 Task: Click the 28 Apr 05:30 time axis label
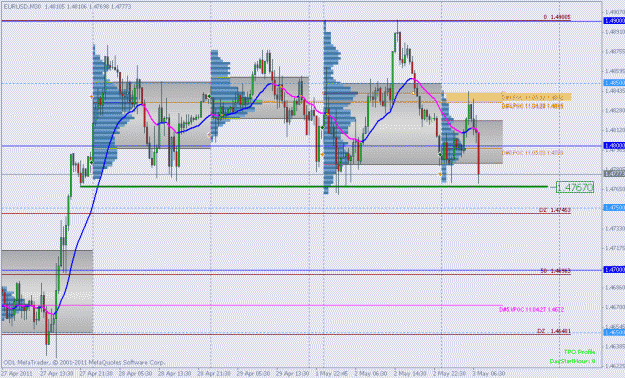pos(135,374)
